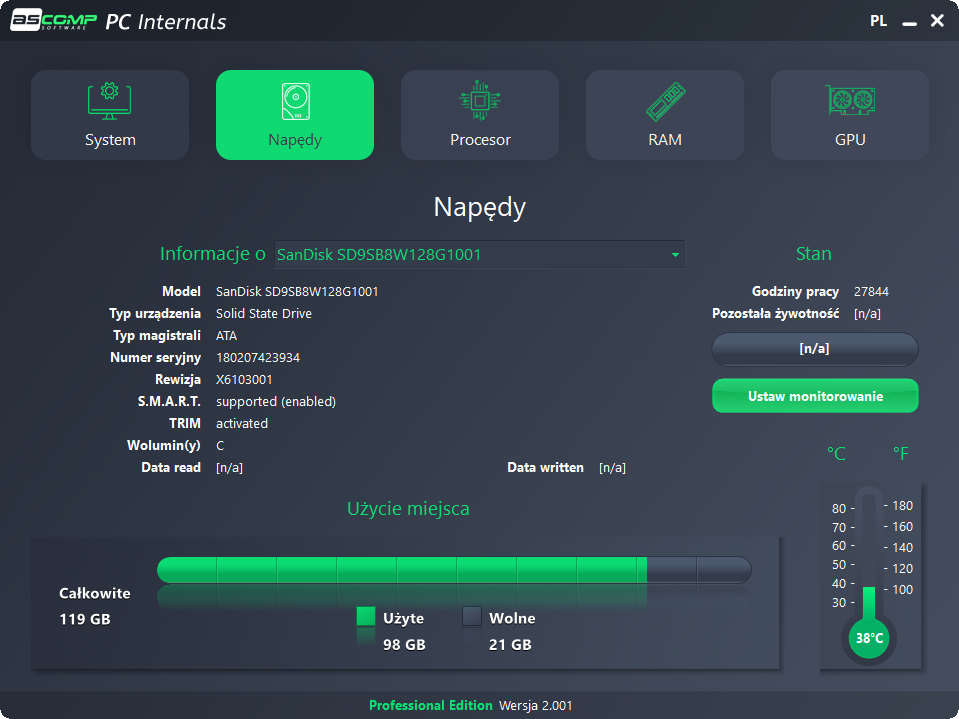Click the Całkowite 119 GB value
The image size is (959, 719).
pyautogui.click(x=84, y=619)
